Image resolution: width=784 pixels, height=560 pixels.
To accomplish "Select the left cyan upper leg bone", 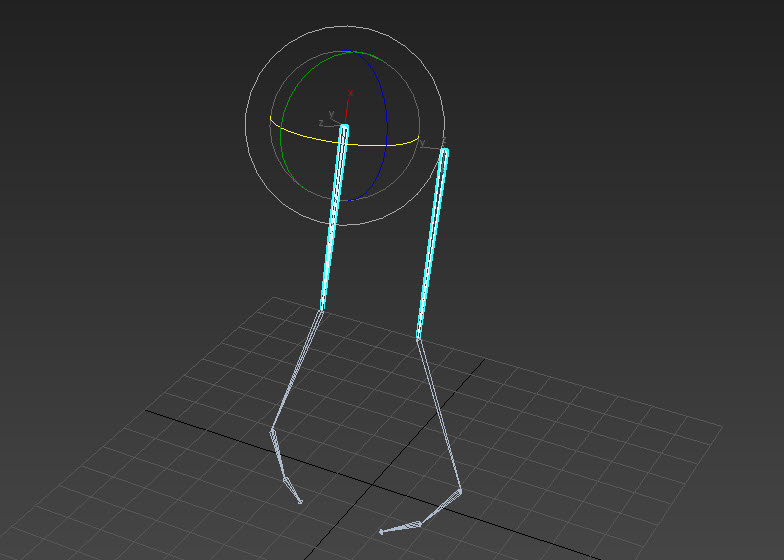I will pos(334,218).
